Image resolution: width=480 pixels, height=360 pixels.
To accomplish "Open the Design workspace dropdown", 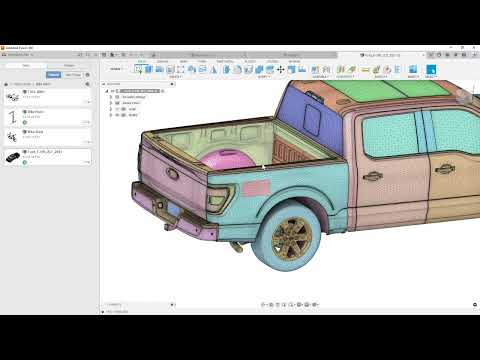I will click(116, 69).
